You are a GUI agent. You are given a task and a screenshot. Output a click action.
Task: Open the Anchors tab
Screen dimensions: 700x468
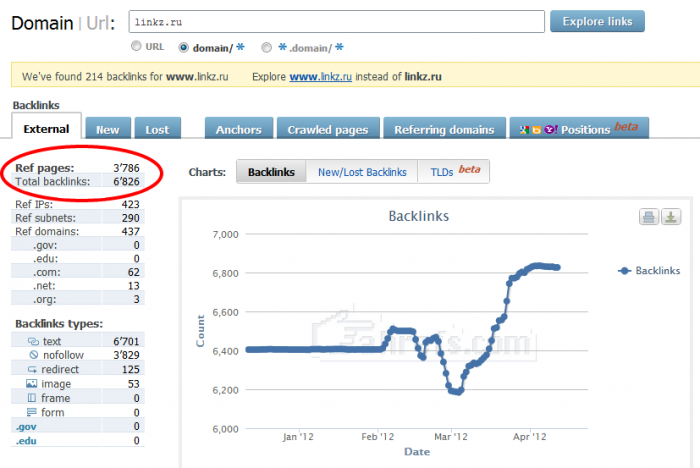coord(239,128)
